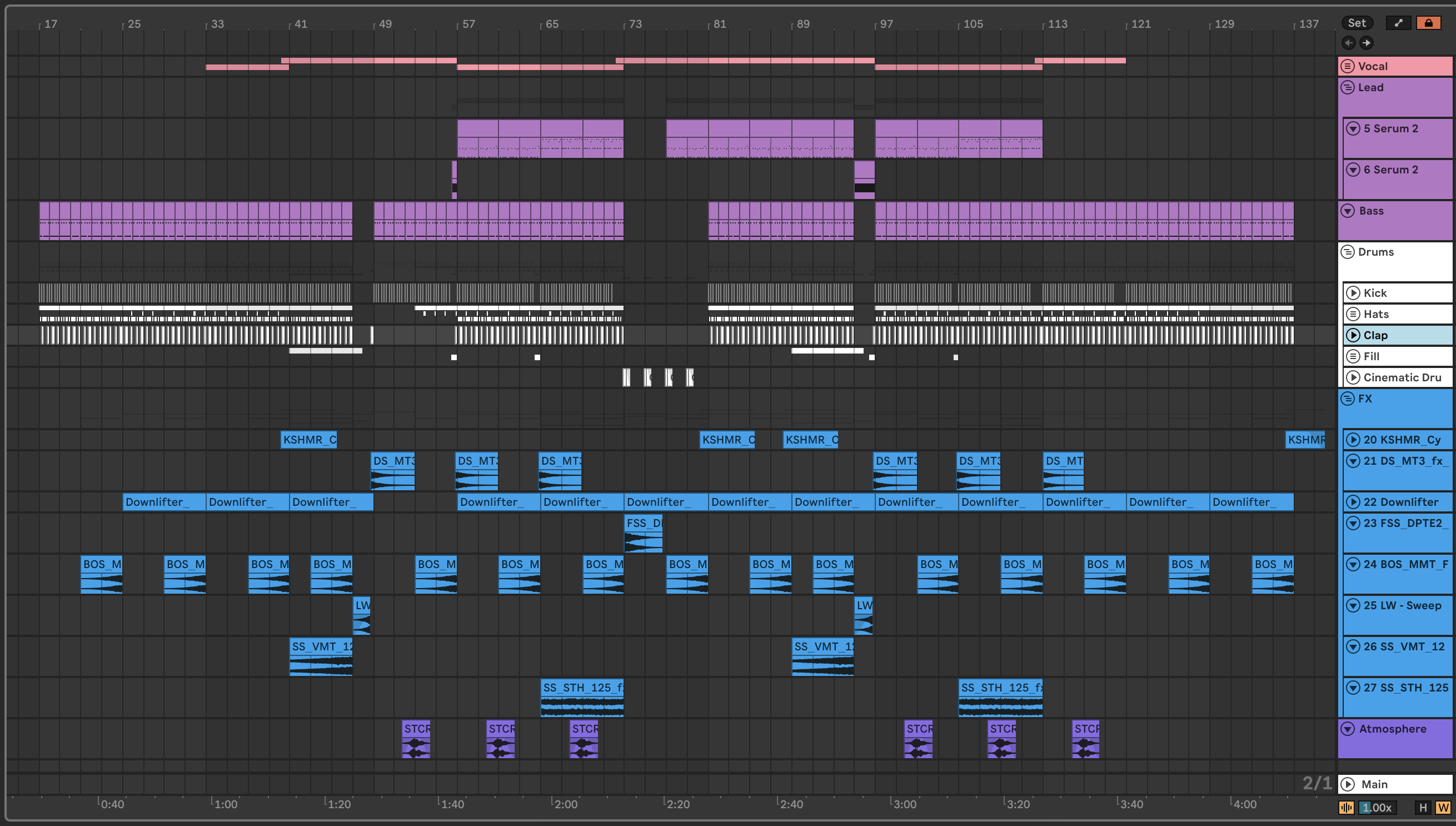
Task: Click the Kick track play icon
Action: pos(1353,293)
